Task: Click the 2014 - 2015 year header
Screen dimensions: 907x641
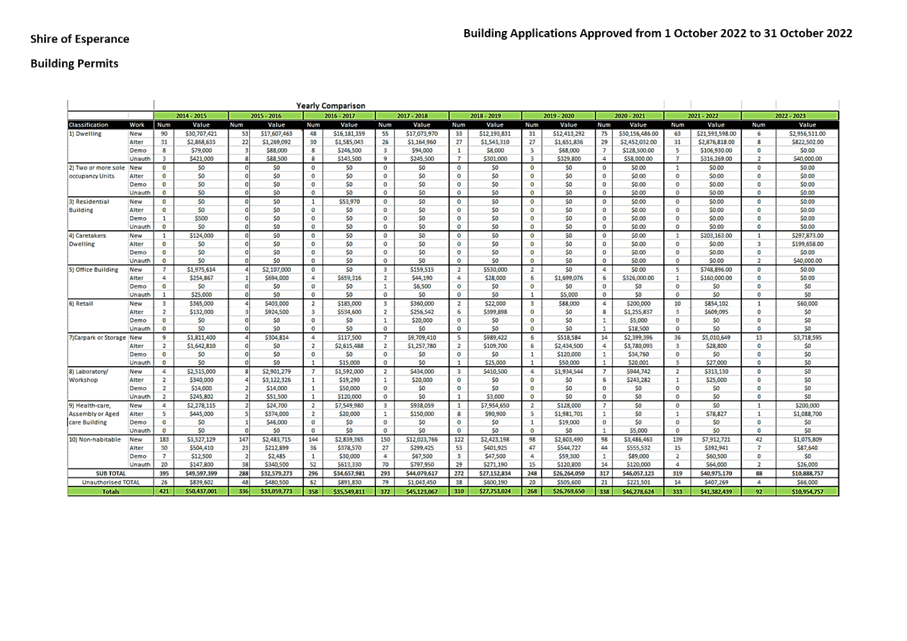Action: tap(190, 116)
